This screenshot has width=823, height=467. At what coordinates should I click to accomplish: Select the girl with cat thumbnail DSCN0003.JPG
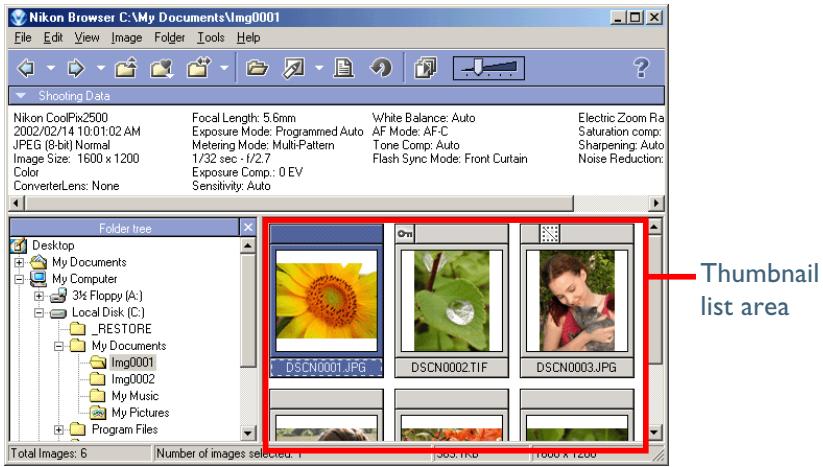click(577, 300)
